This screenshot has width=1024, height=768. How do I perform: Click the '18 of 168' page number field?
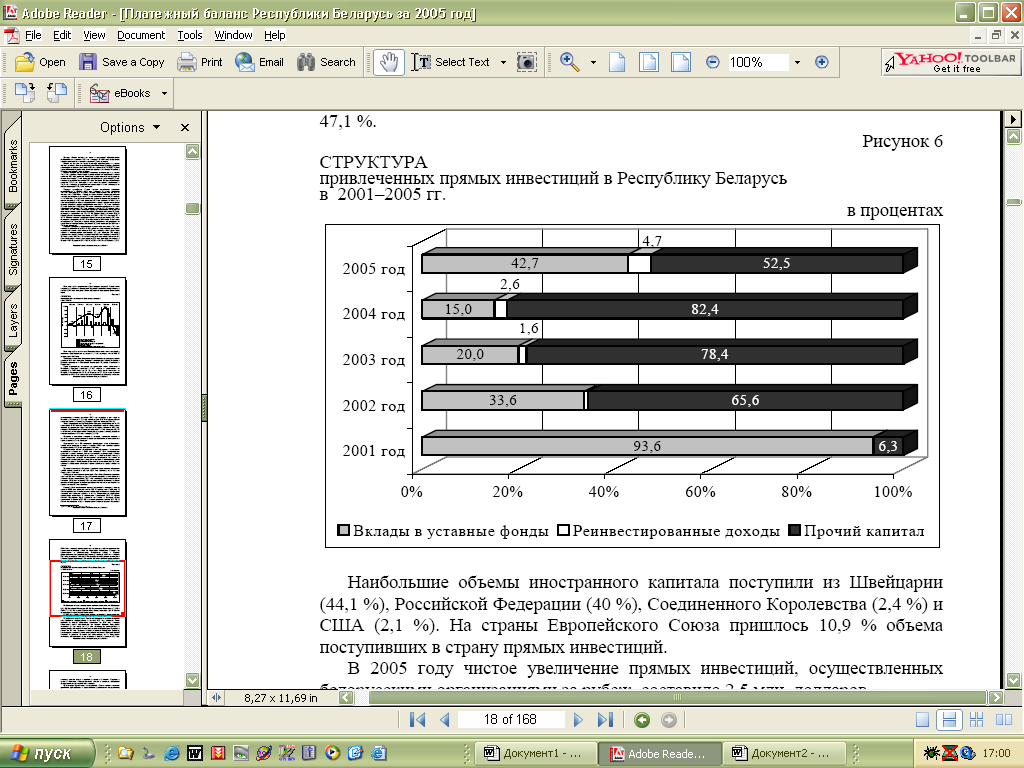(x=510, y=720)
